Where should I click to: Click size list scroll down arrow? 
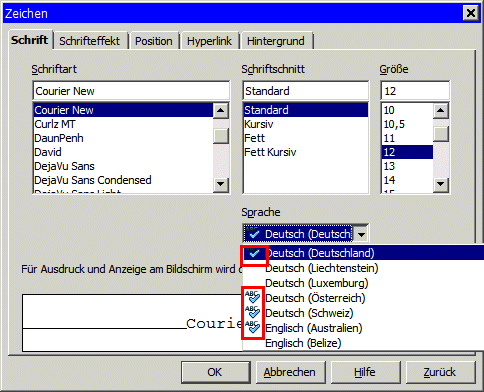(x=441, y=184)
